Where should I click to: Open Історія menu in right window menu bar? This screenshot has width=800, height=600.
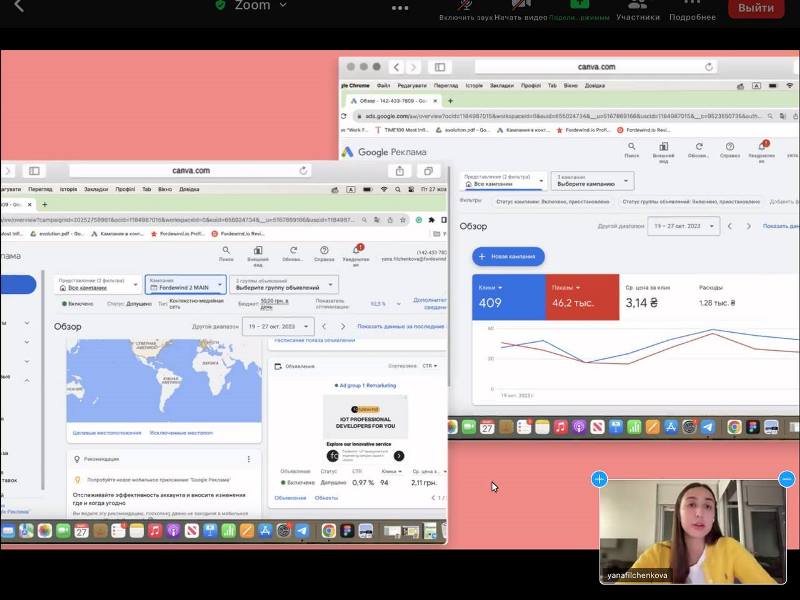(x=474, y=86)
